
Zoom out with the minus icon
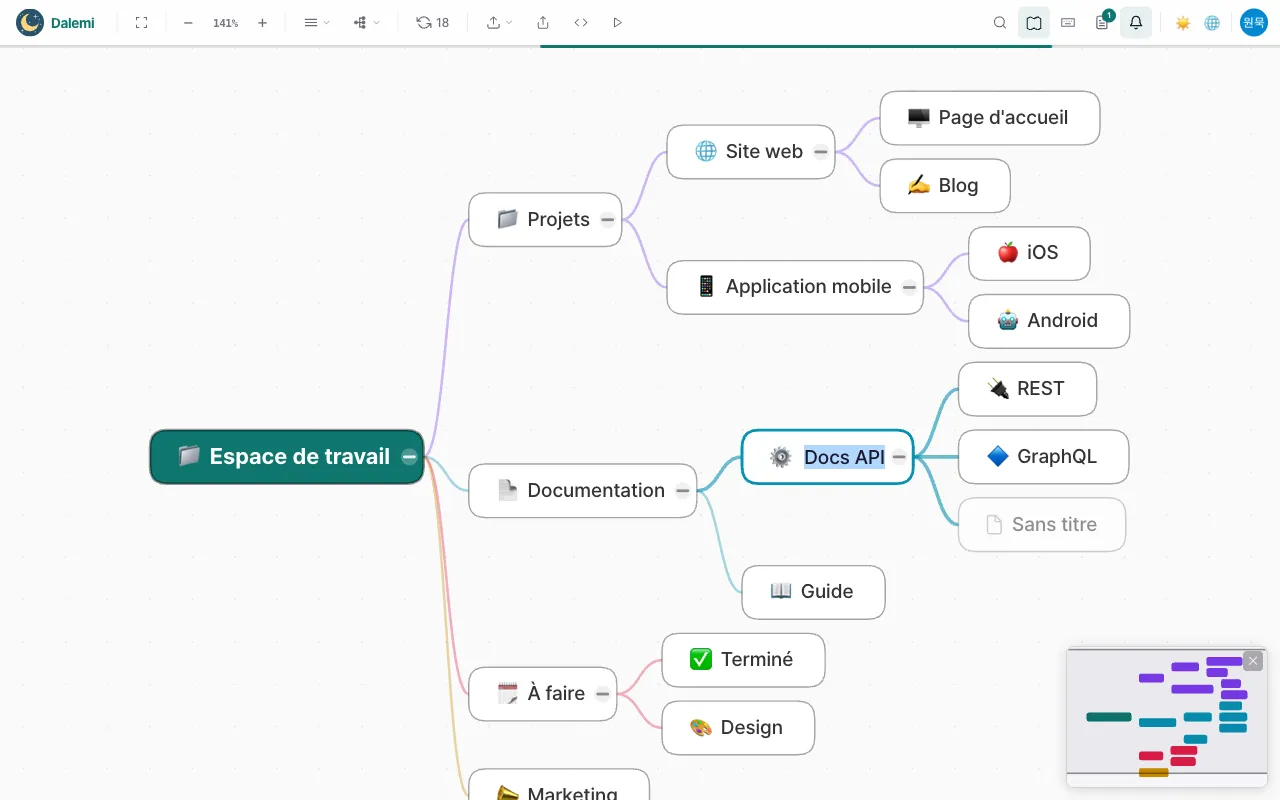tap(188, 22)
